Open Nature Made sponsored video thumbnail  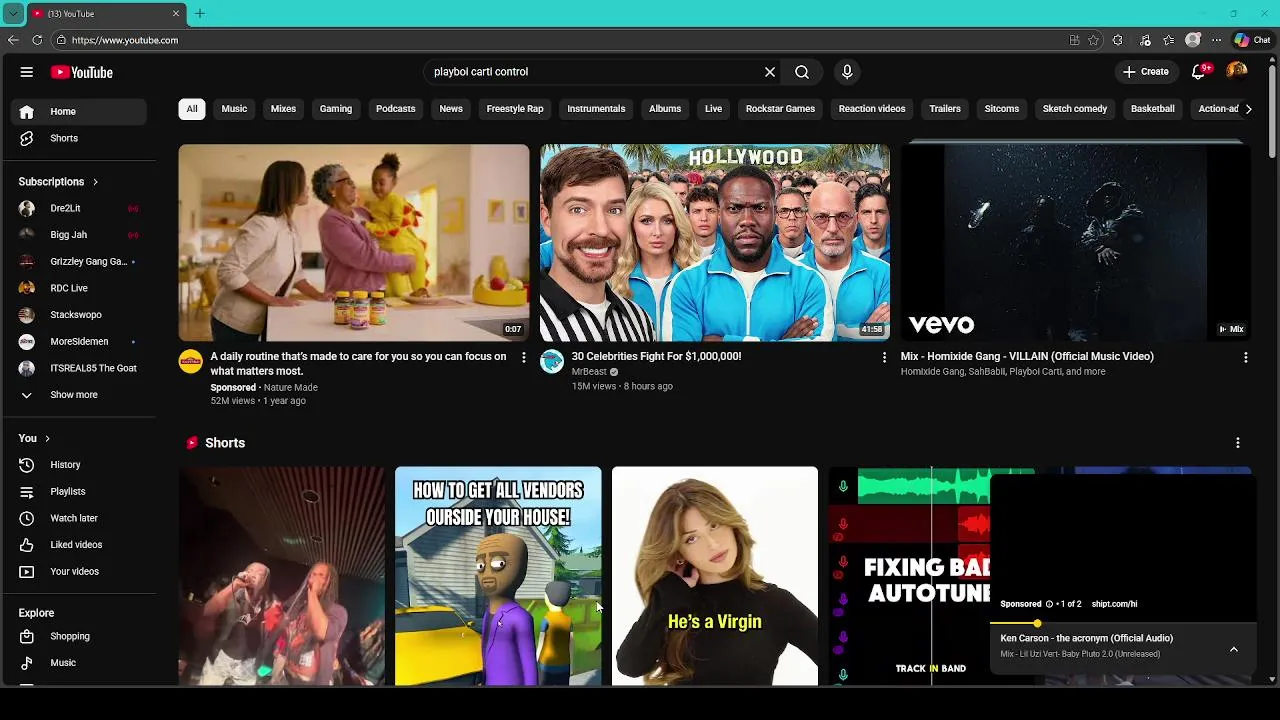(354, 243)
